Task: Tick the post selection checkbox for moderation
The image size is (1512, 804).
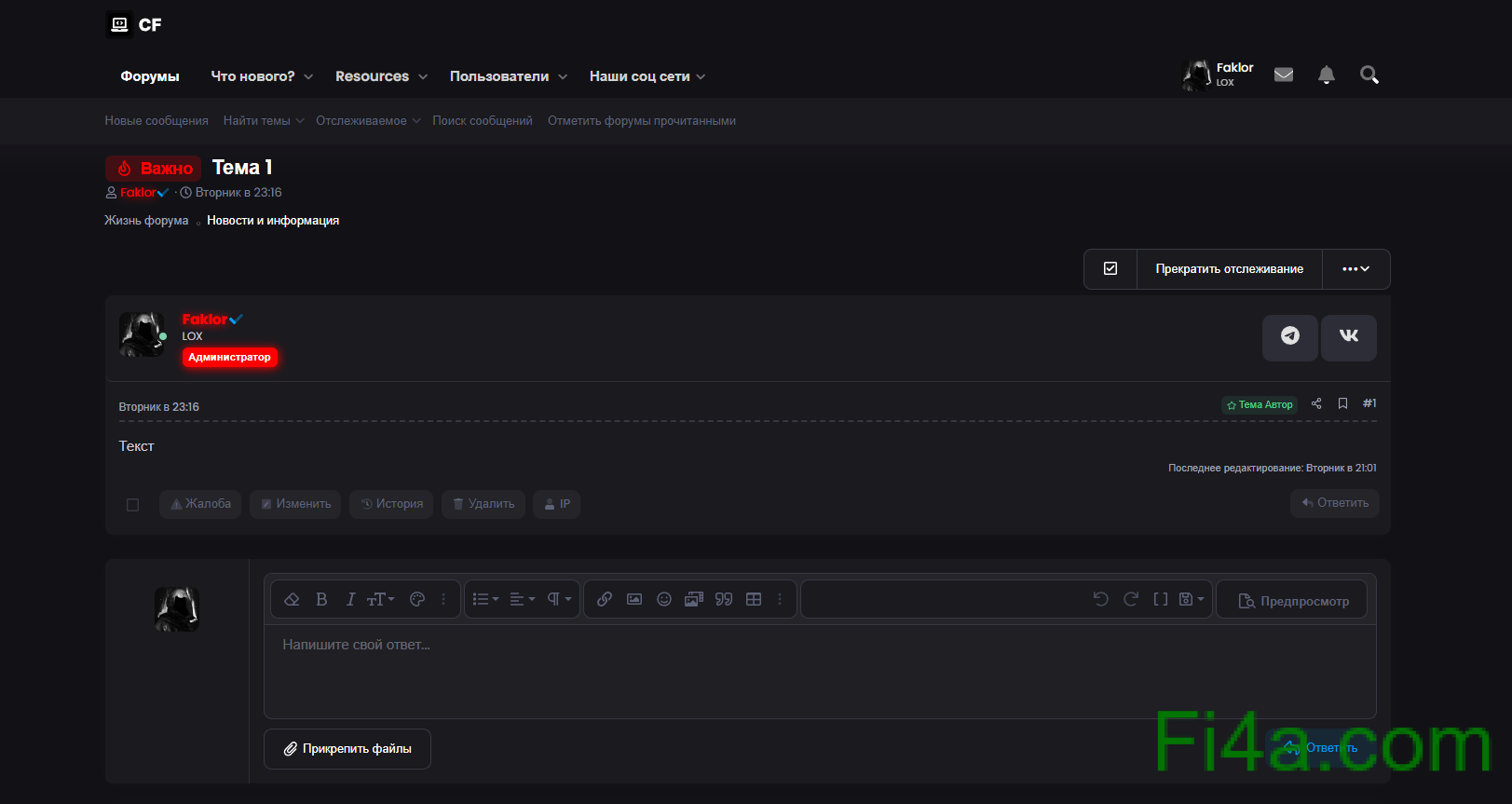Action: click(132, 505)
